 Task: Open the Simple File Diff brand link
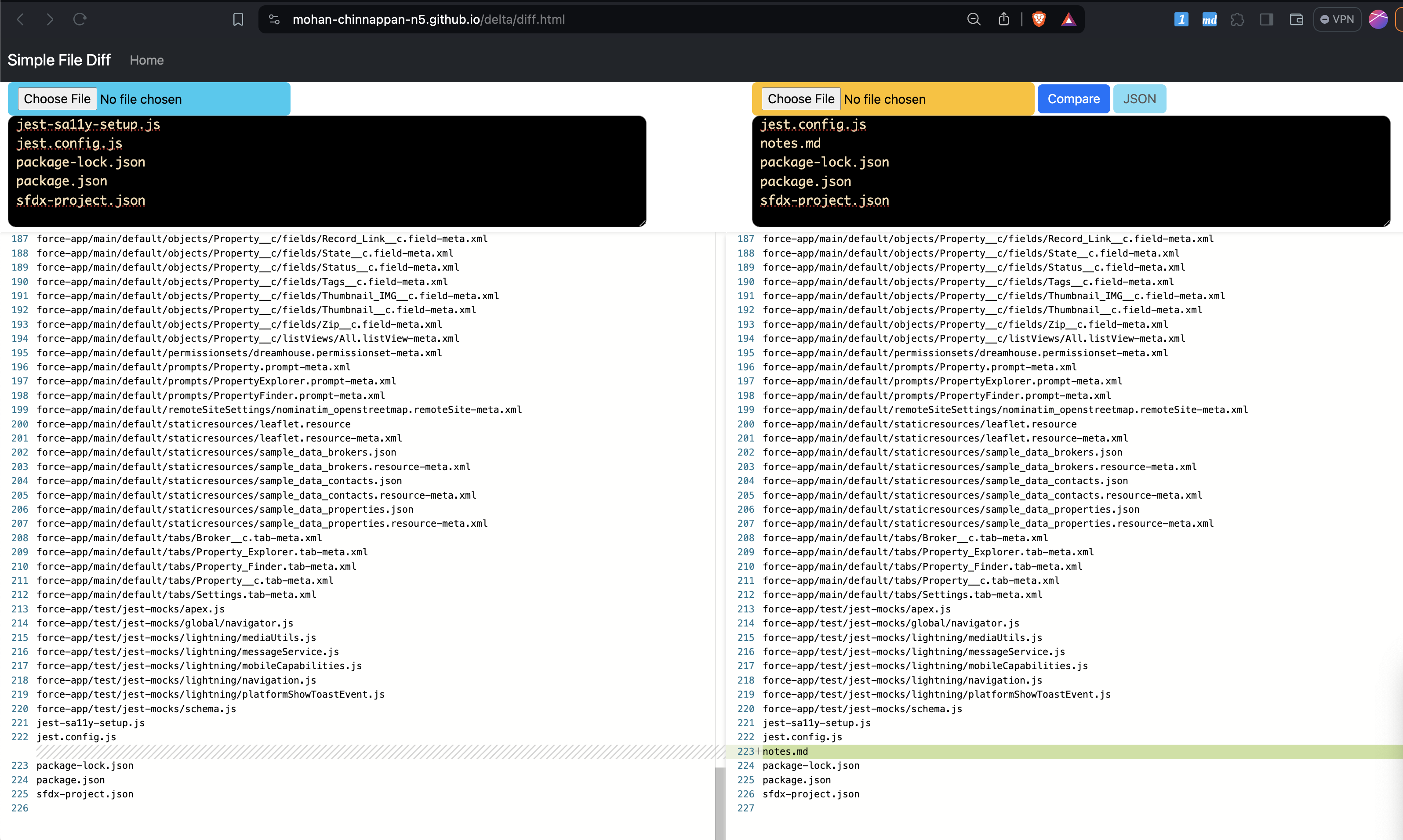[59, 60]
